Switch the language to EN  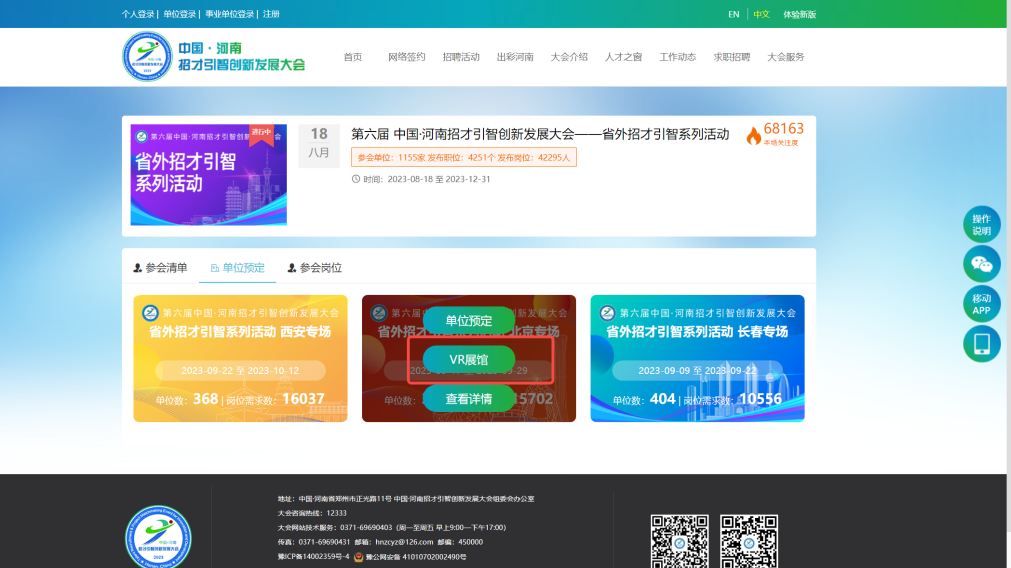click(734, 14)
